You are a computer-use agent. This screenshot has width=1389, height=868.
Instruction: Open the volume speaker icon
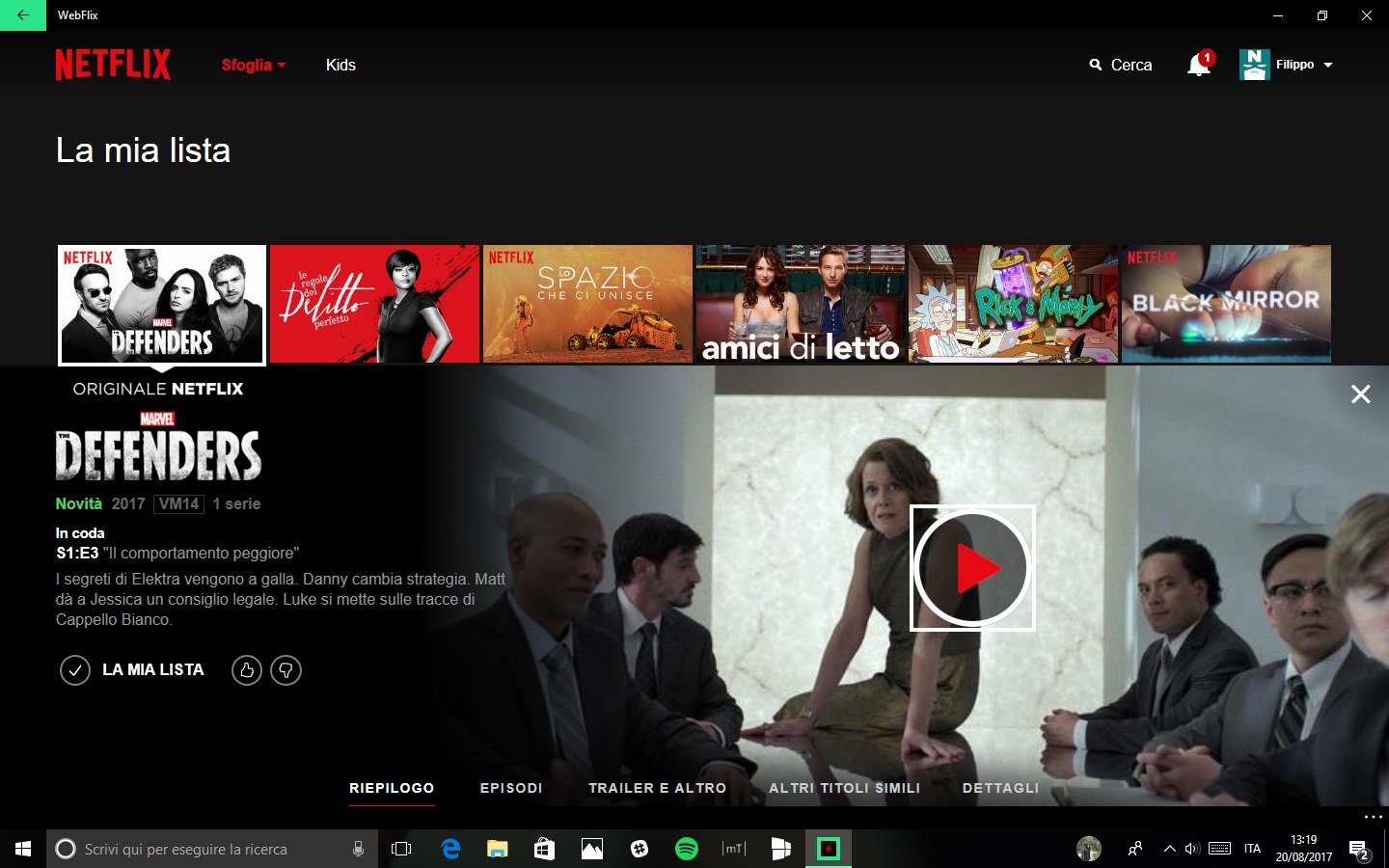(1192, 849)
